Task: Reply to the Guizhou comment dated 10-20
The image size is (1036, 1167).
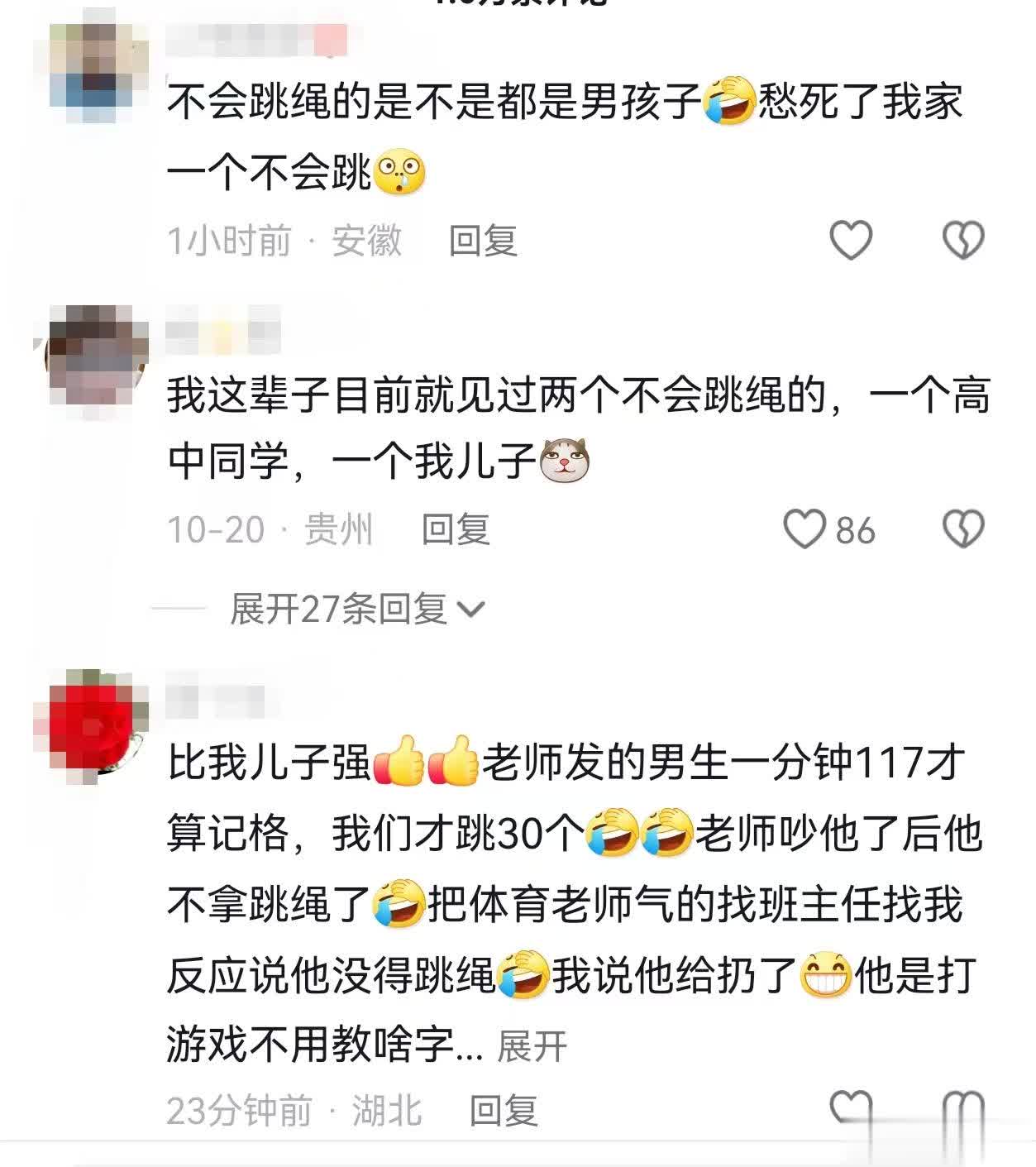Action: pos(456,529)
